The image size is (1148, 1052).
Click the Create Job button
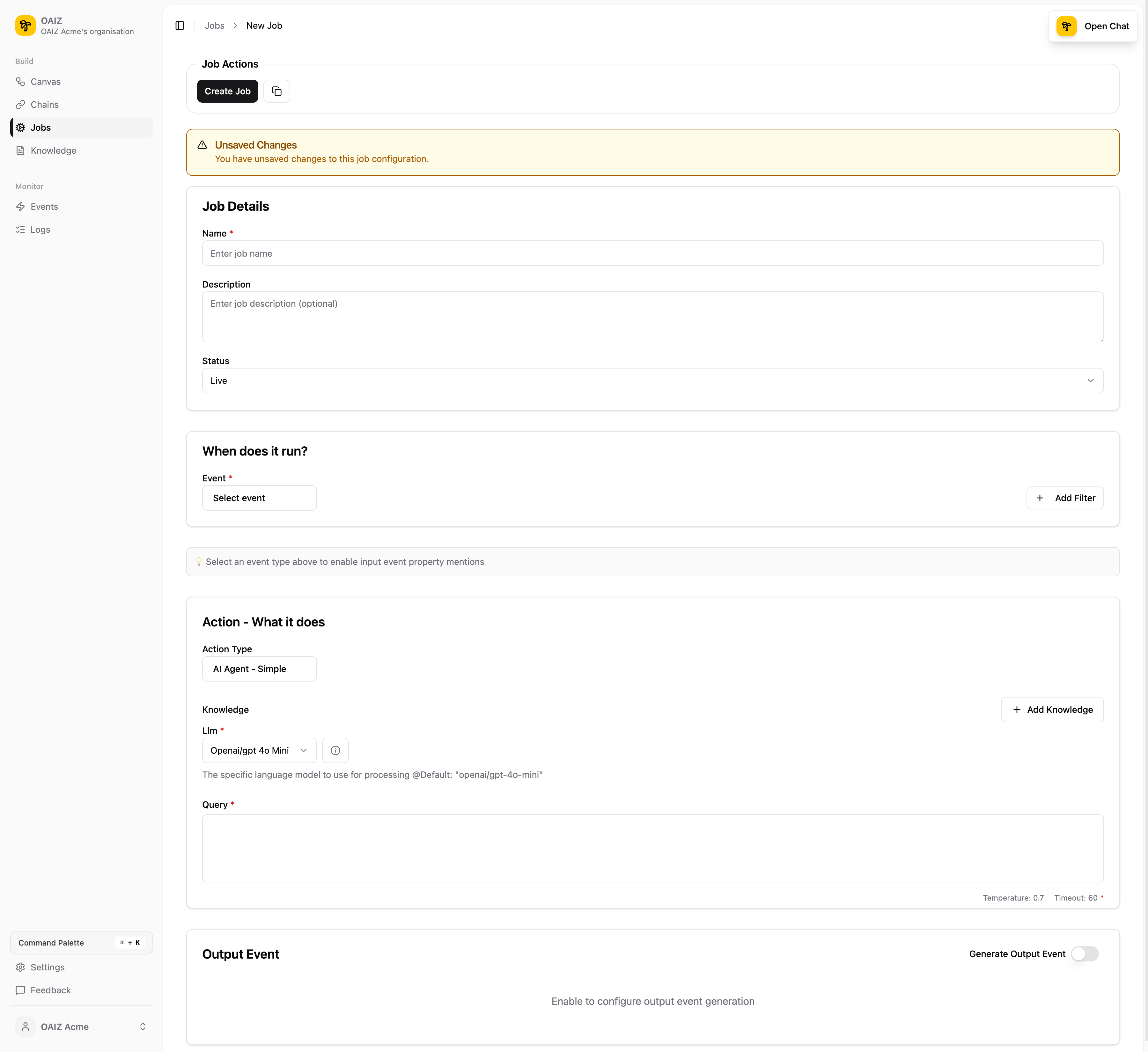[227, 91]
